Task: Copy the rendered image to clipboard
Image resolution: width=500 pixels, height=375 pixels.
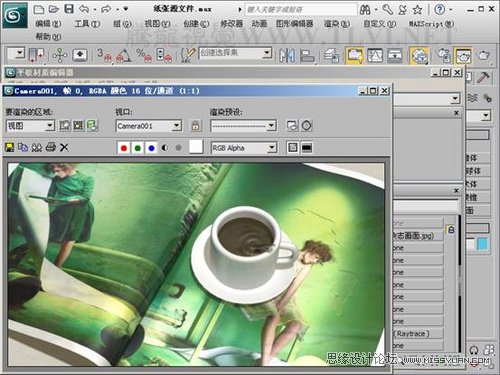Action: pos(23,147)
